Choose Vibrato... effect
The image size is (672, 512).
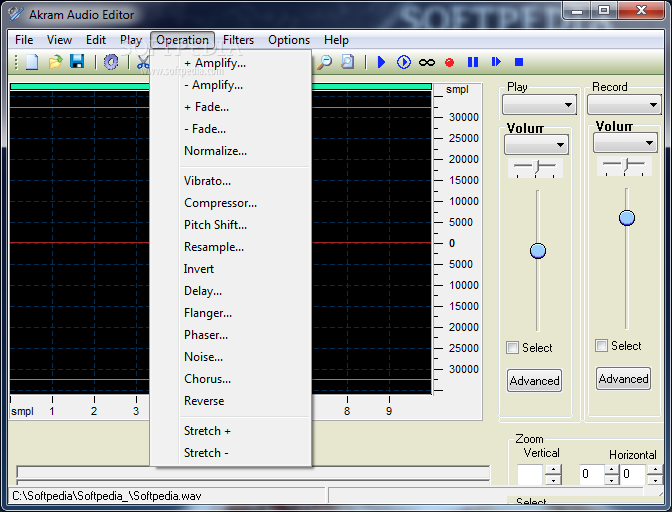[x=231, y=181]
